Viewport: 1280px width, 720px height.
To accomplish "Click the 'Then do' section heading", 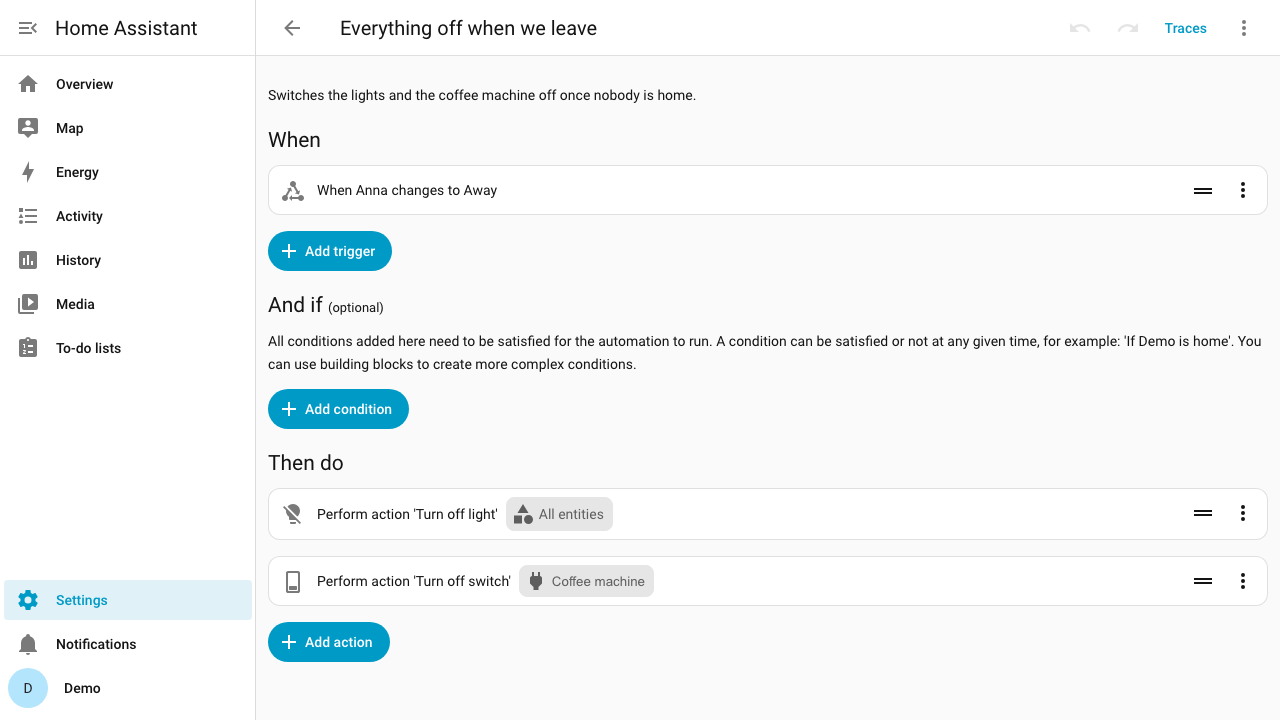I will coord(306,463).
